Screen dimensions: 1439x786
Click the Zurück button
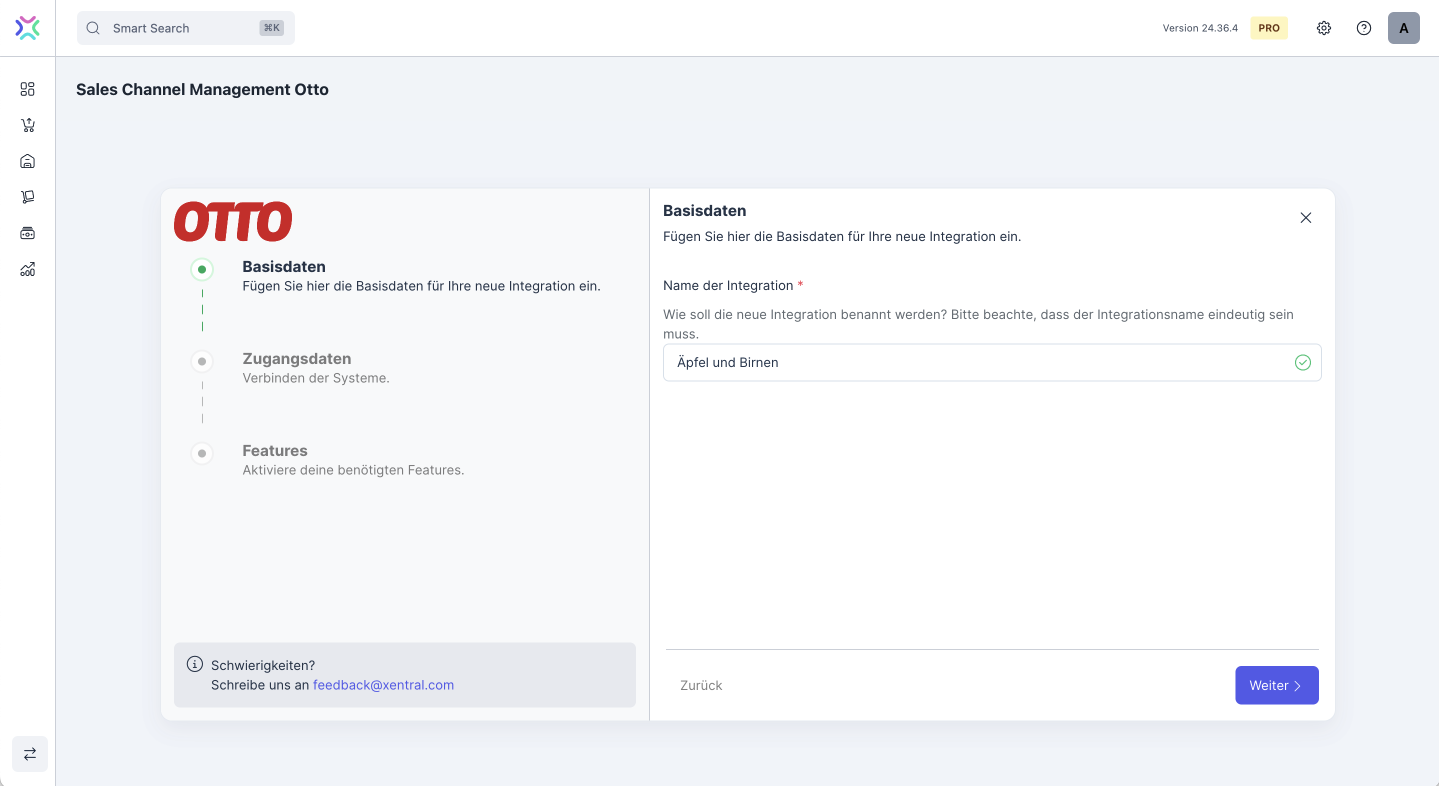(x=701, y=685)
